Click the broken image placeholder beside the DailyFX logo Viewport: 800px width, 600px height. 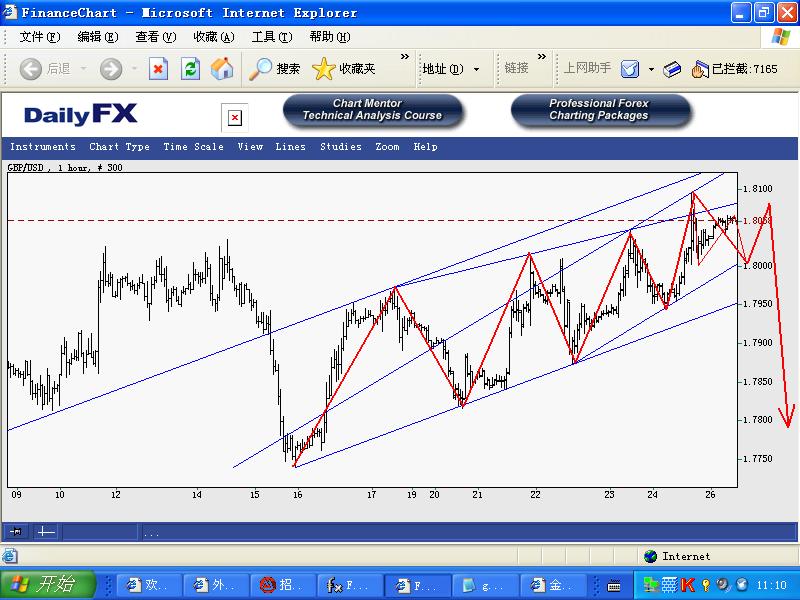[x=235, y=118]
